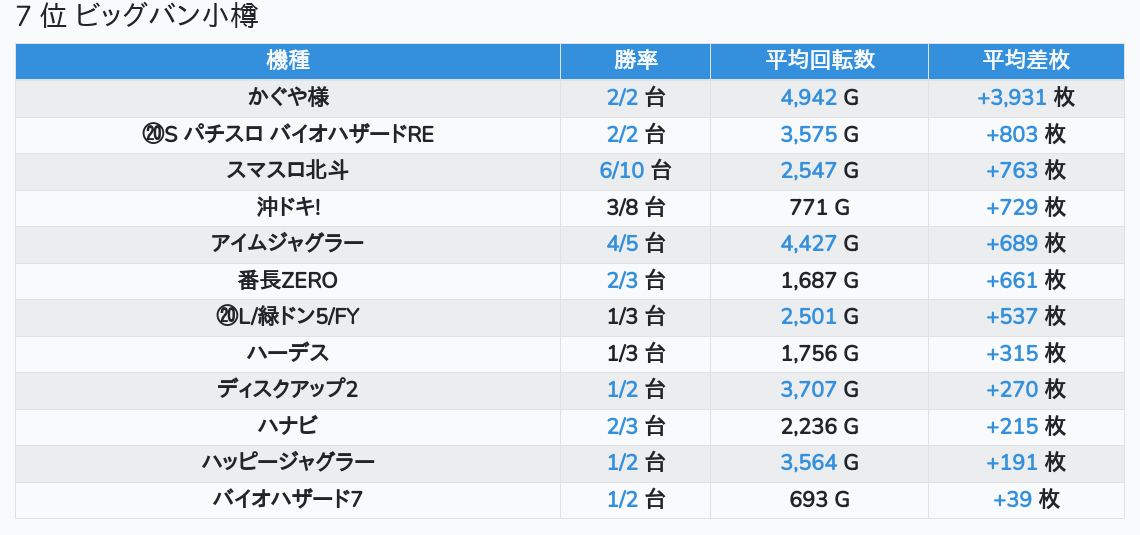Open ディスクアップ2 machine entry
This screenshot has height=535, width=1140.
[288, 390]
